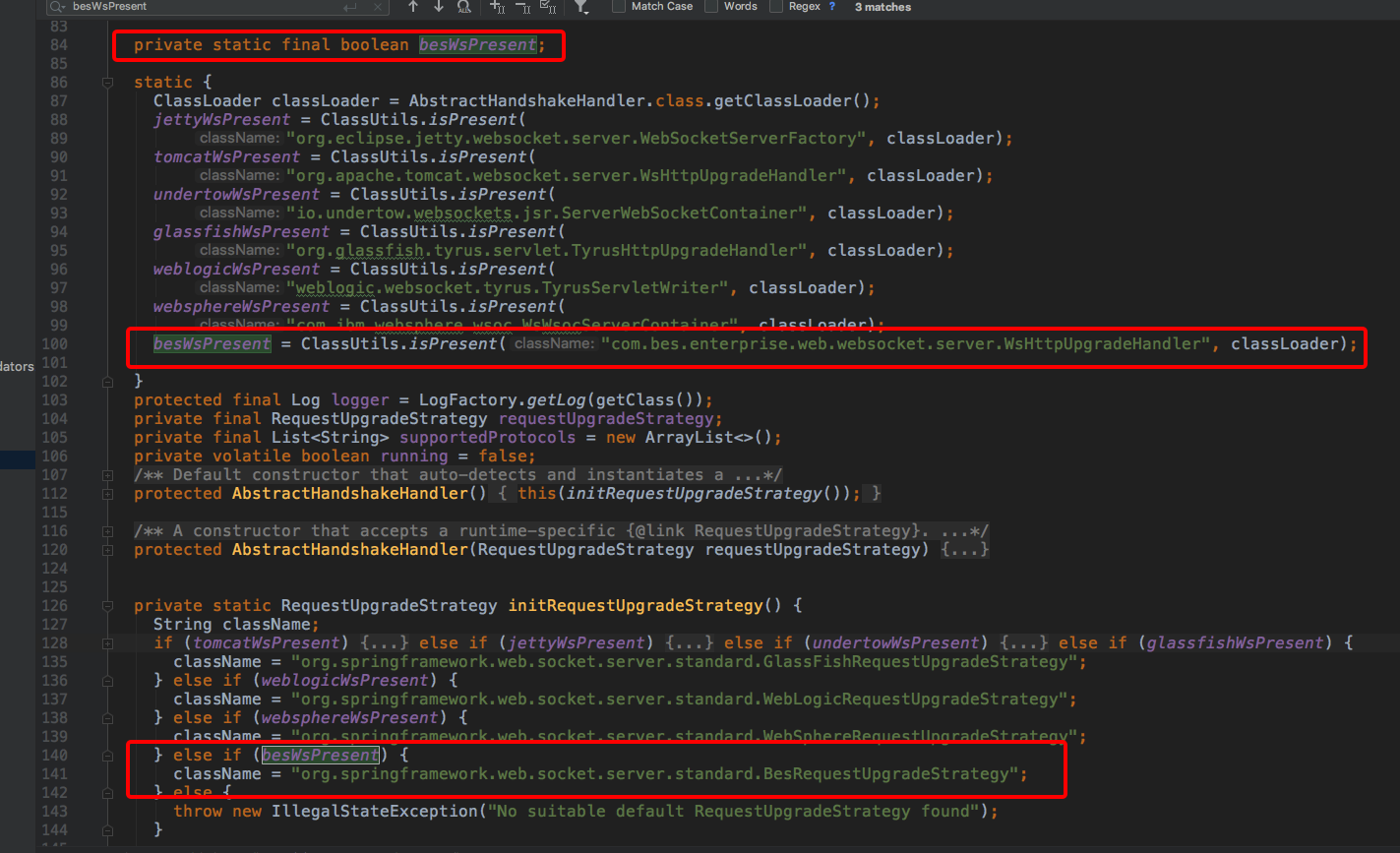1400x853 pixels.
Task: Collapse fold marker at line 102
Action: pos(107,381)
